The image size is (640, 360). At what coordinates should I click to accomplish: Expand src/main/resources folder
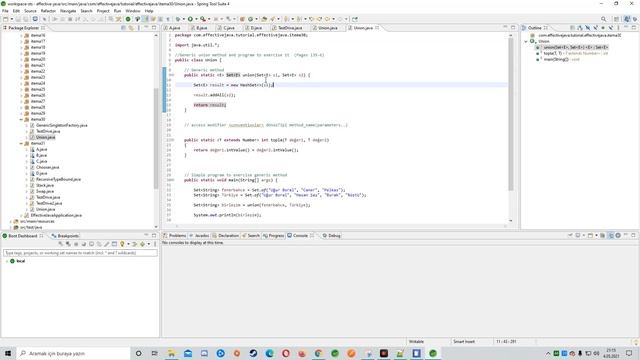click(x=11, y=221)
